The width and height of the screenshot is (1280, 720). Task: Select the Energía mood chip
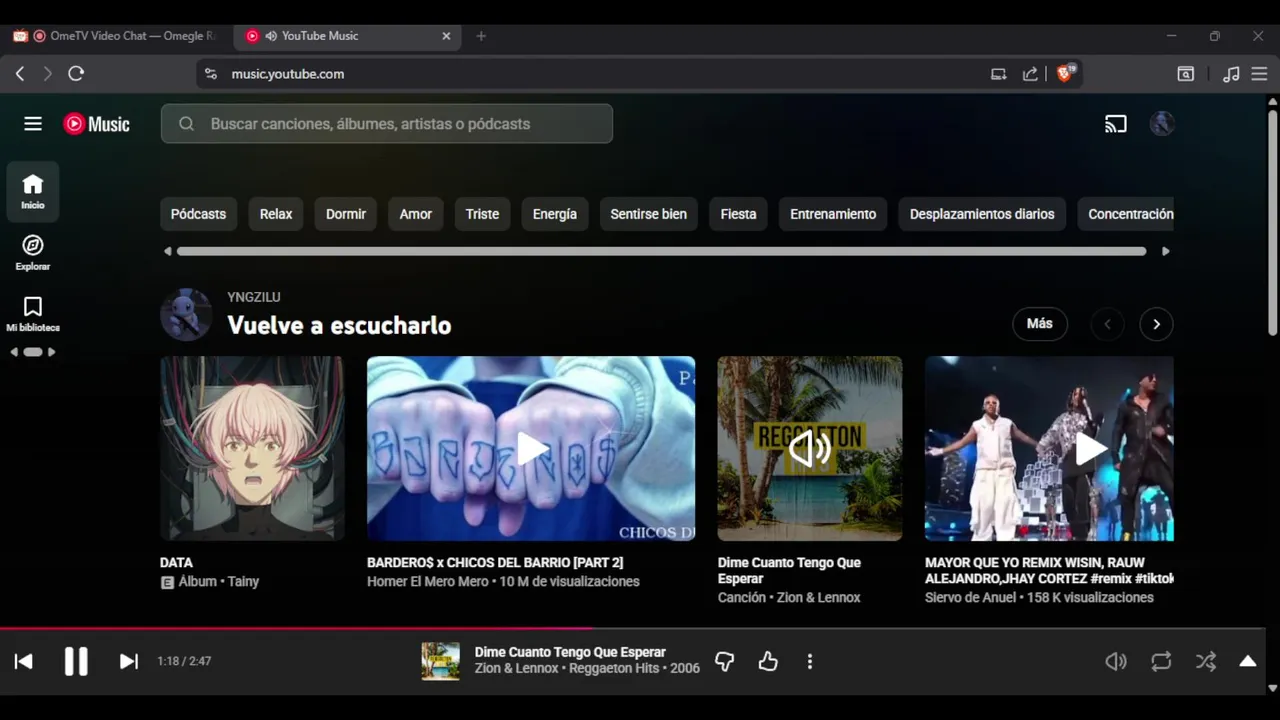(555, 214)
